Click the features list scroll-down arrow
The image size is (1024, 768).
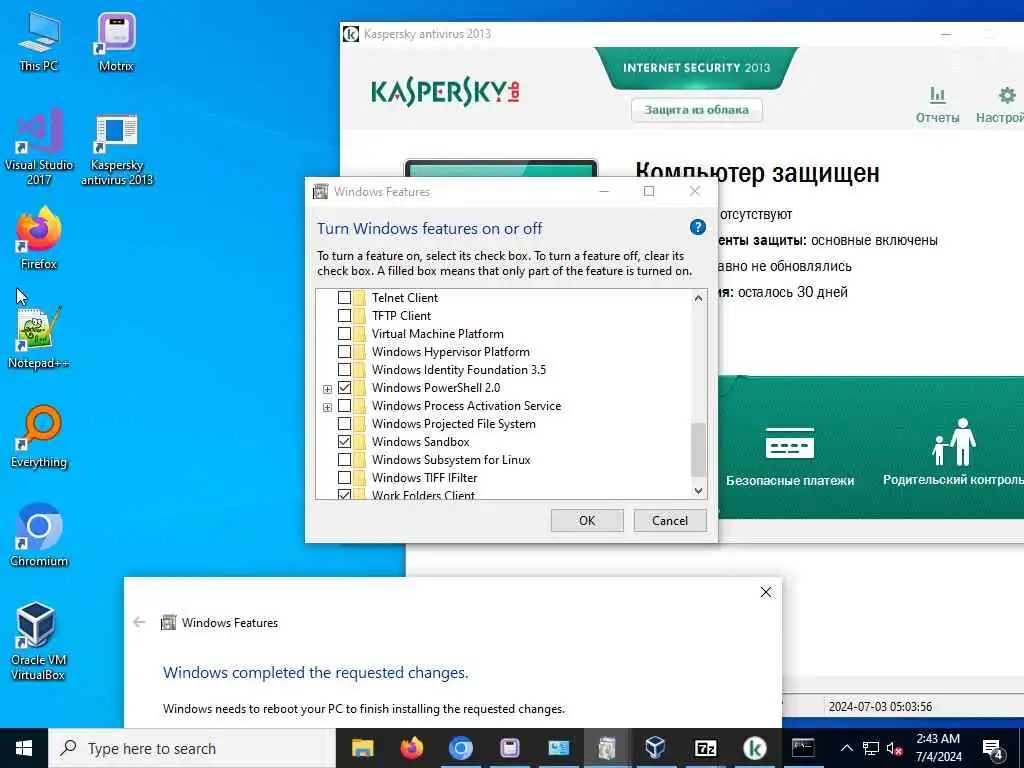point(698,491)
